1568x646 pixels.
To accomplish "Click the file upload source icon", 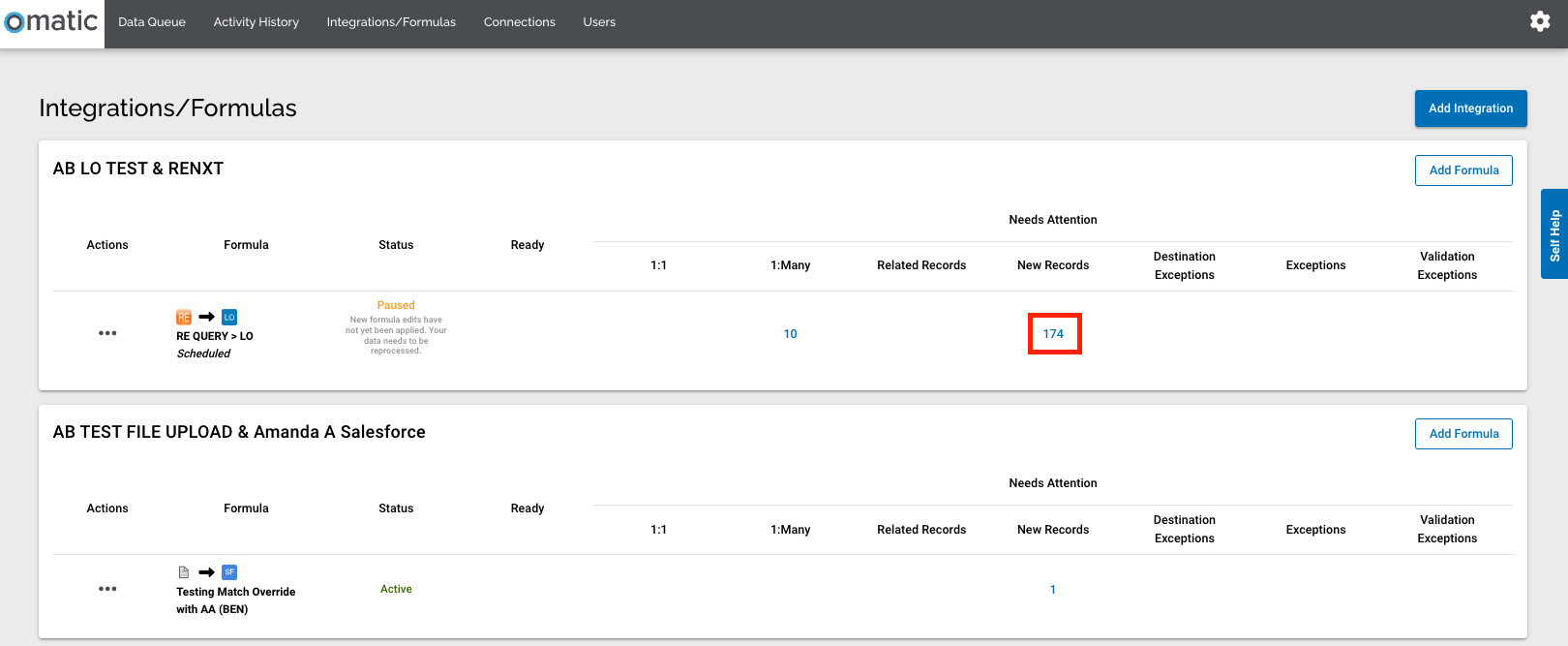I will pyautogui.click(x=184, y=572).
